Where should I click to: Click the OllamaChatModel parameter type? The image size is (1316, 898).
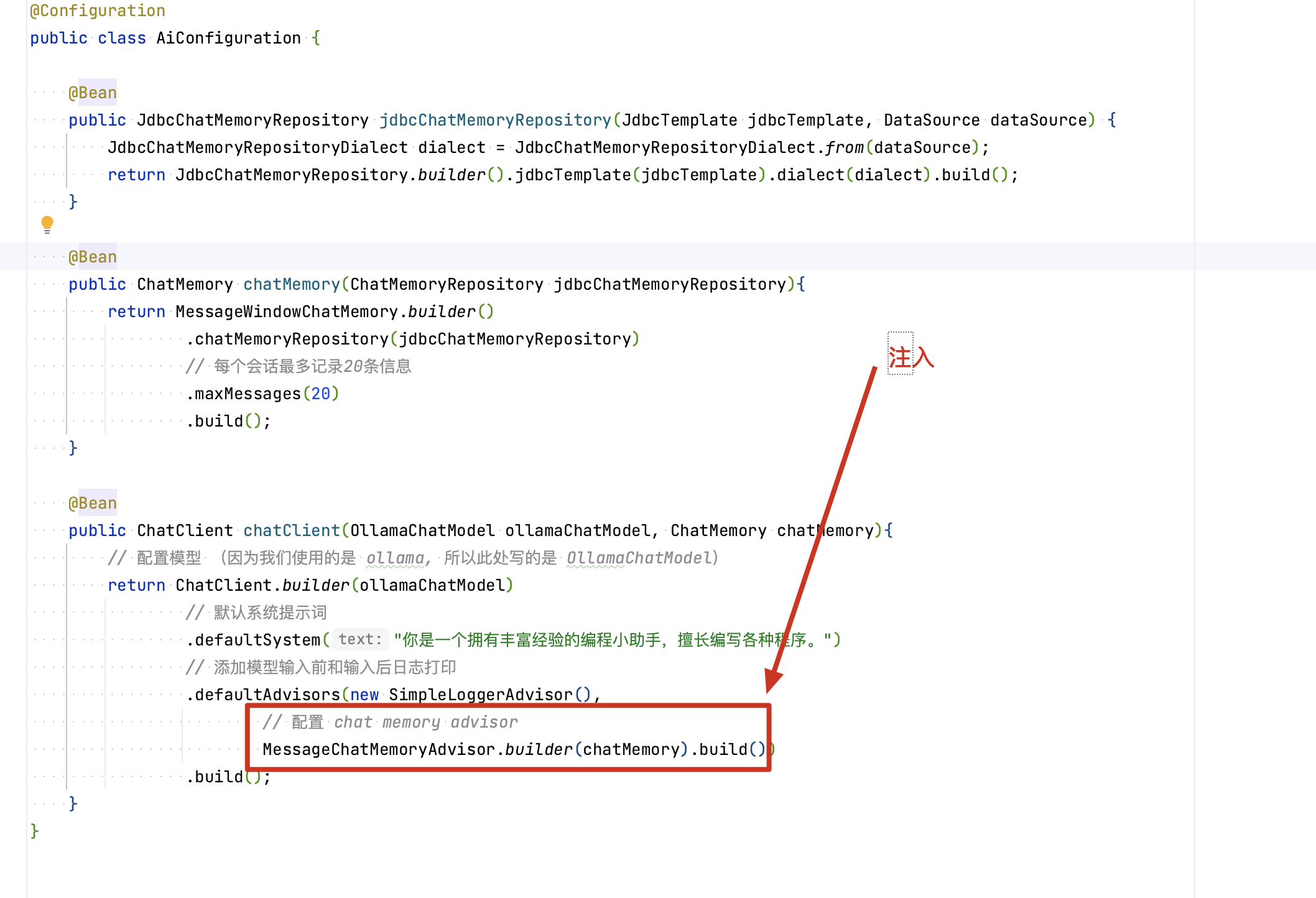coord(422,530)
